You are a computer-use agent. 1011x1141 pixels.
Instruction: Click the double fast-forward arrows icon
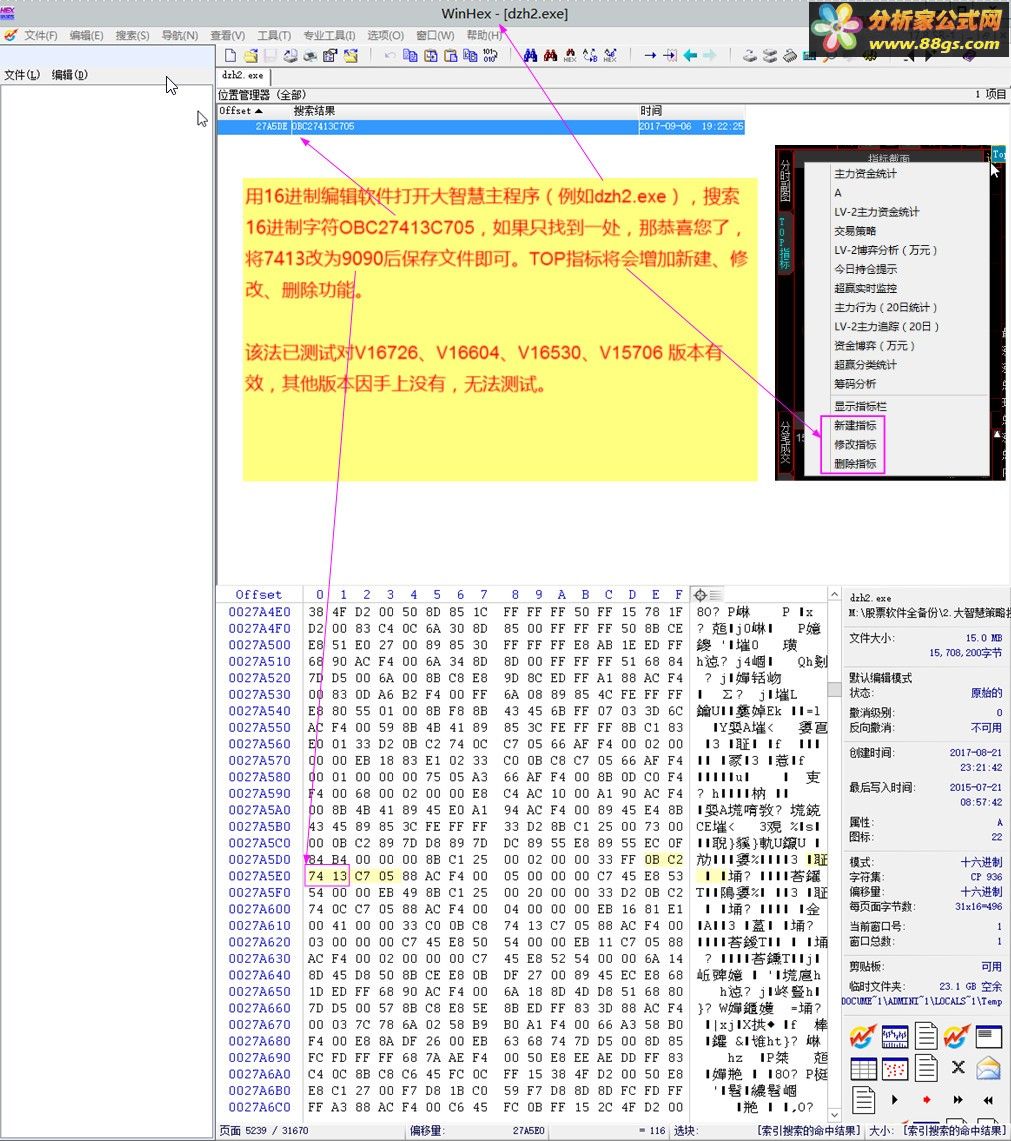[958, 1100]
